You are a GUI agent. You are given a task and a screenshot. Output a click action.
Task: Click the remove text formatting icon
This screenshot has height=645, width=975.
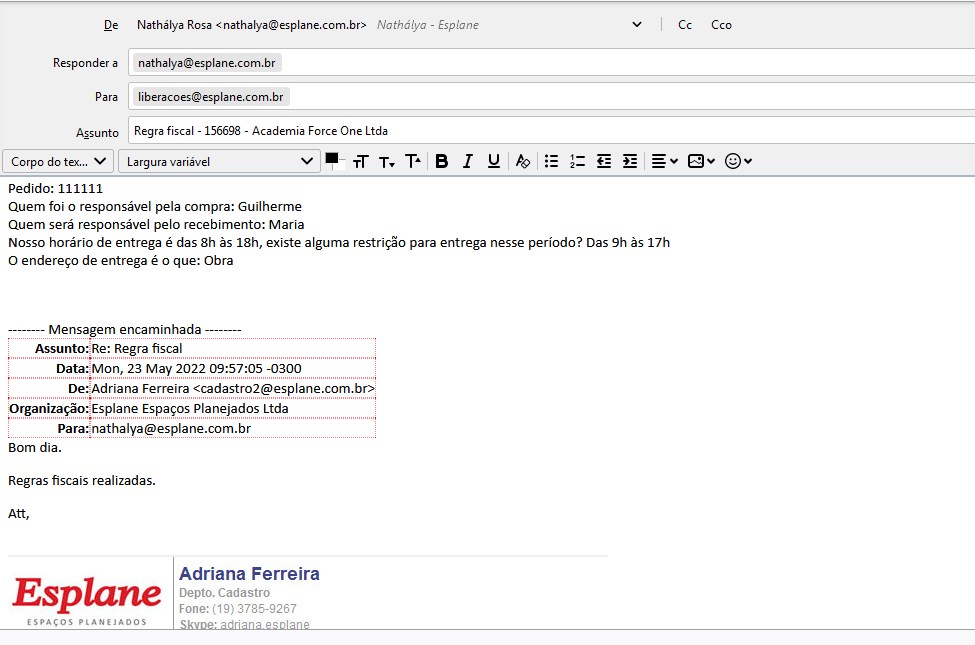[522, 161]
